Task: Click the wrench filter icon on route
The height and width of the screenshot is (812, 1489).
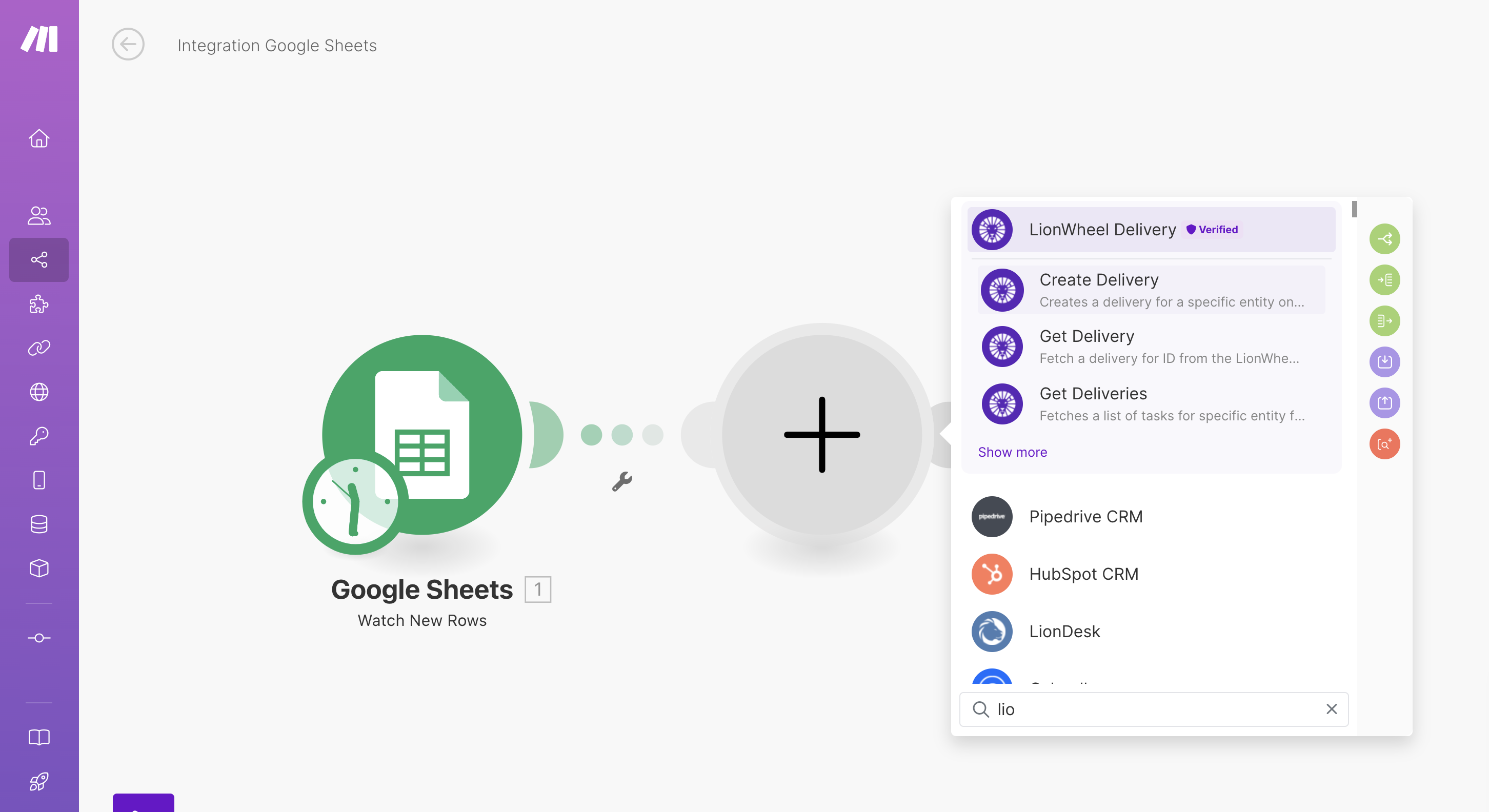Action: pos(622,481)
